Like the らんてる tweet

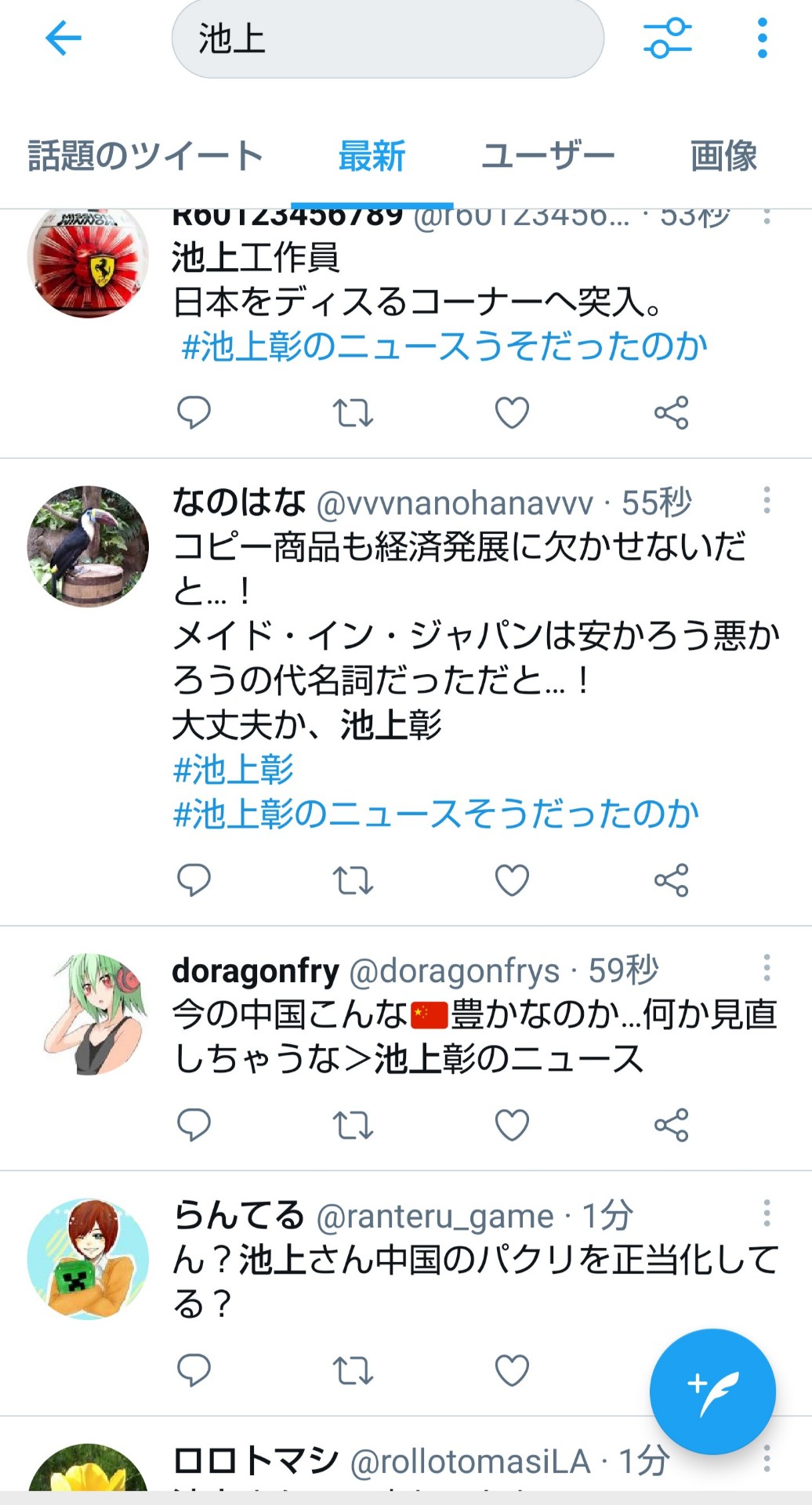tap(512, 1370)
